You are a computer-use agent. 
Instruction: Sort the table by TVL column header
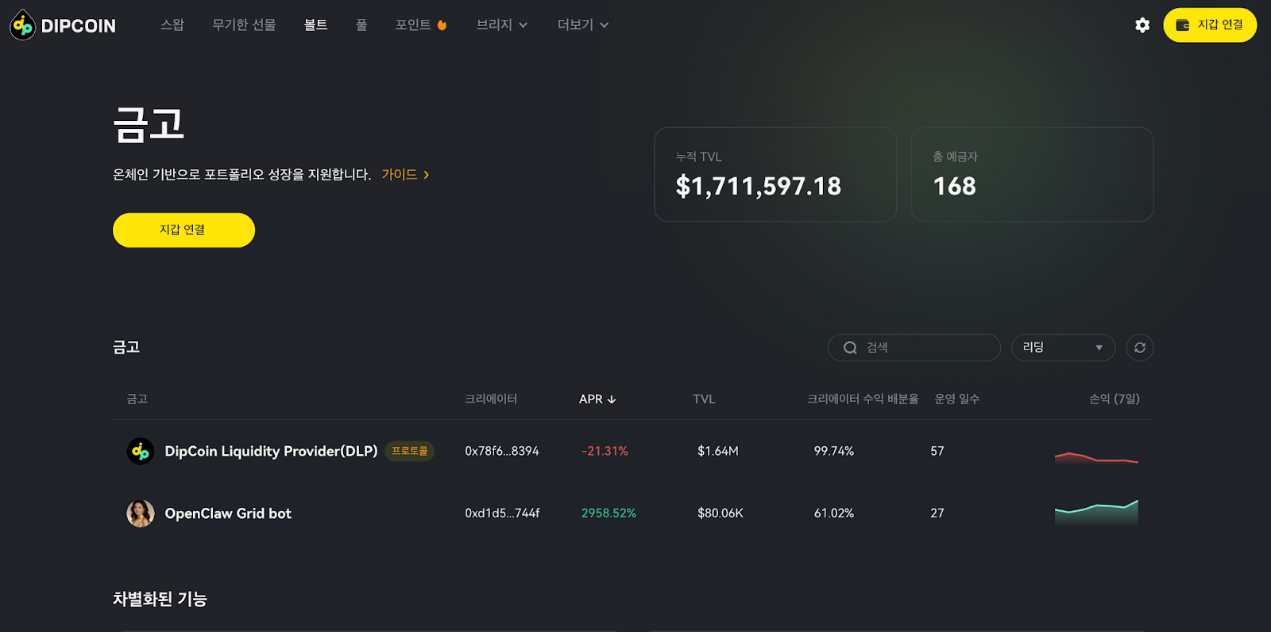(704, 399)
